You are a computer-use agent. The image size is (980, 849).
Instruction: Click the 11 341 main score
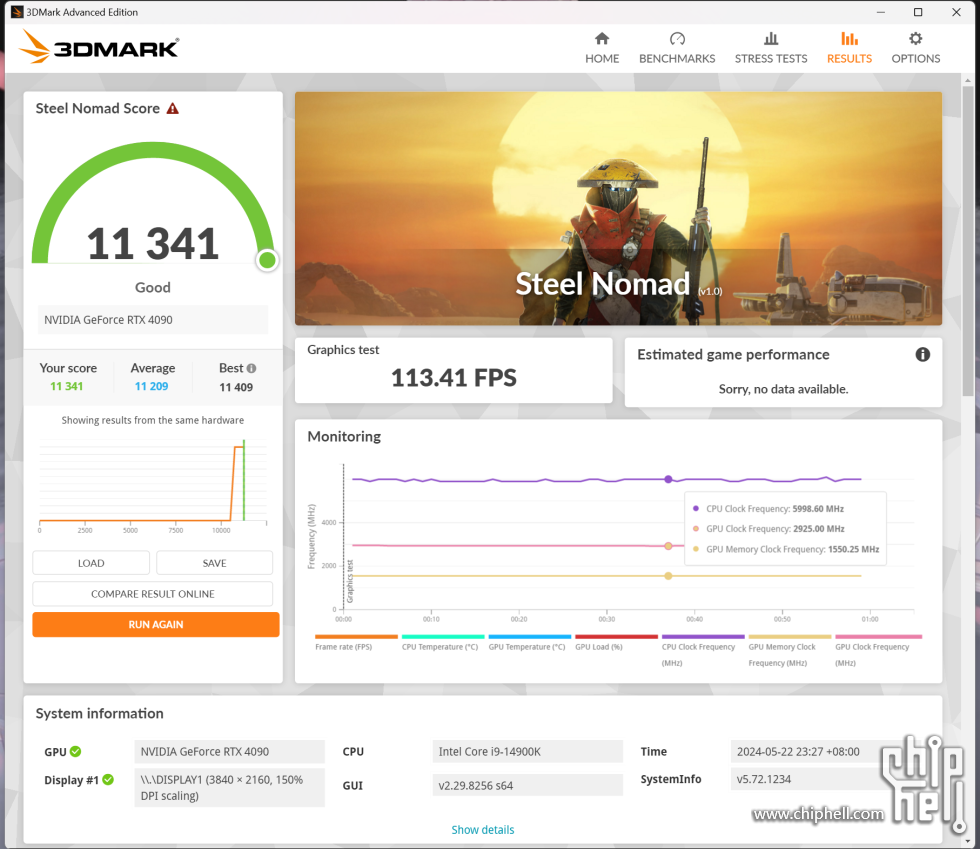click(152, 244)
